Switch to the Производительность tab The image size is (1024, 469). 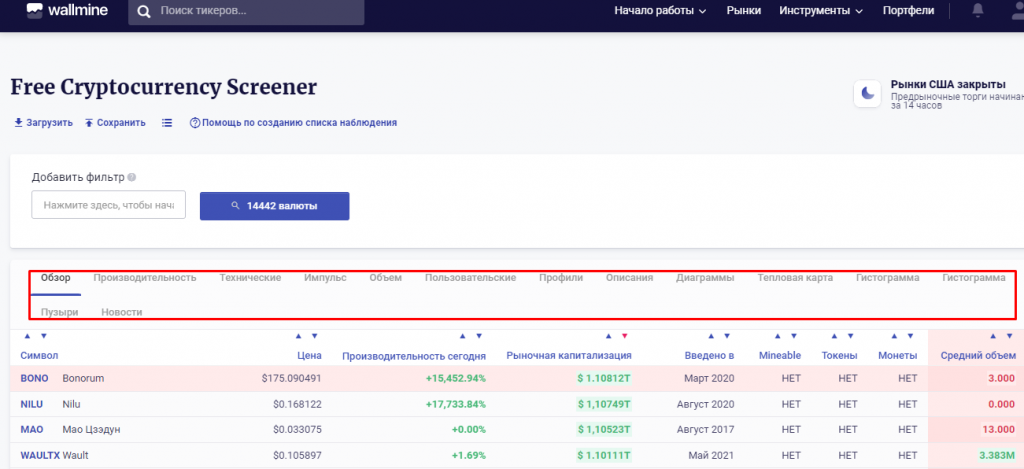(x=144, y=277)
